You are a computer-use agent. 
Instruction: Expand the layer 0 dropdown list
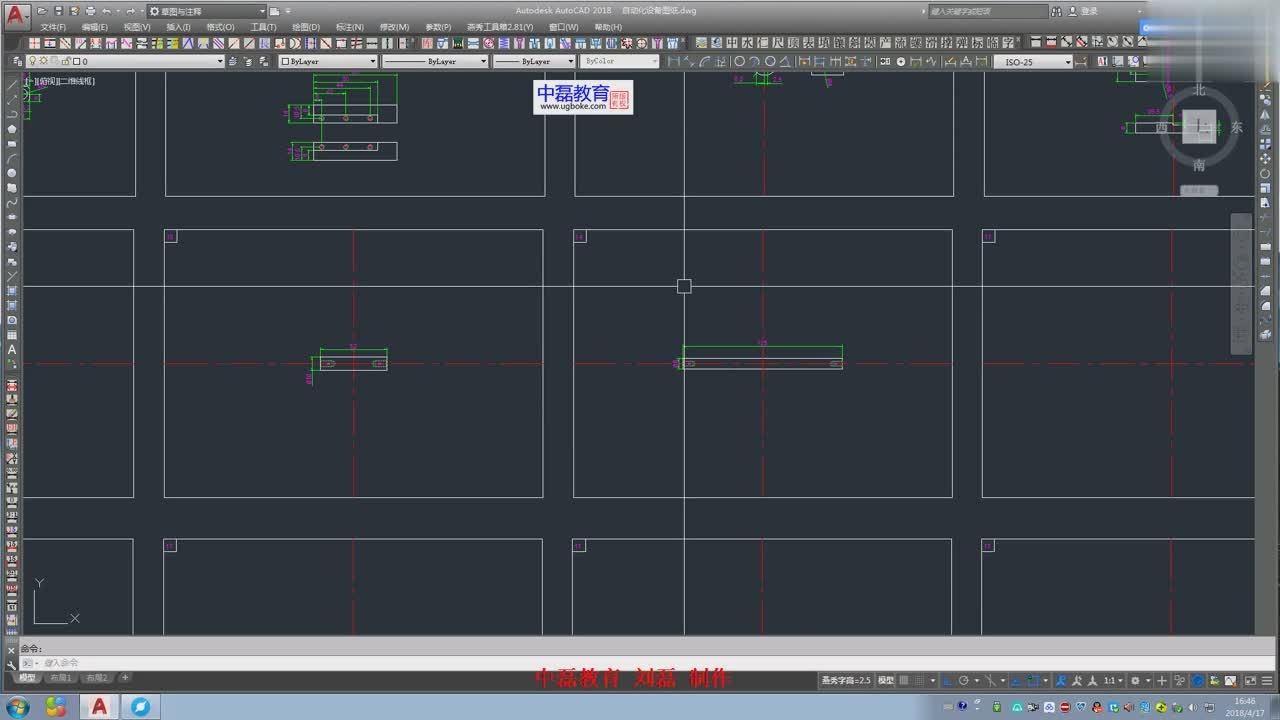click(x=220, y=61)
